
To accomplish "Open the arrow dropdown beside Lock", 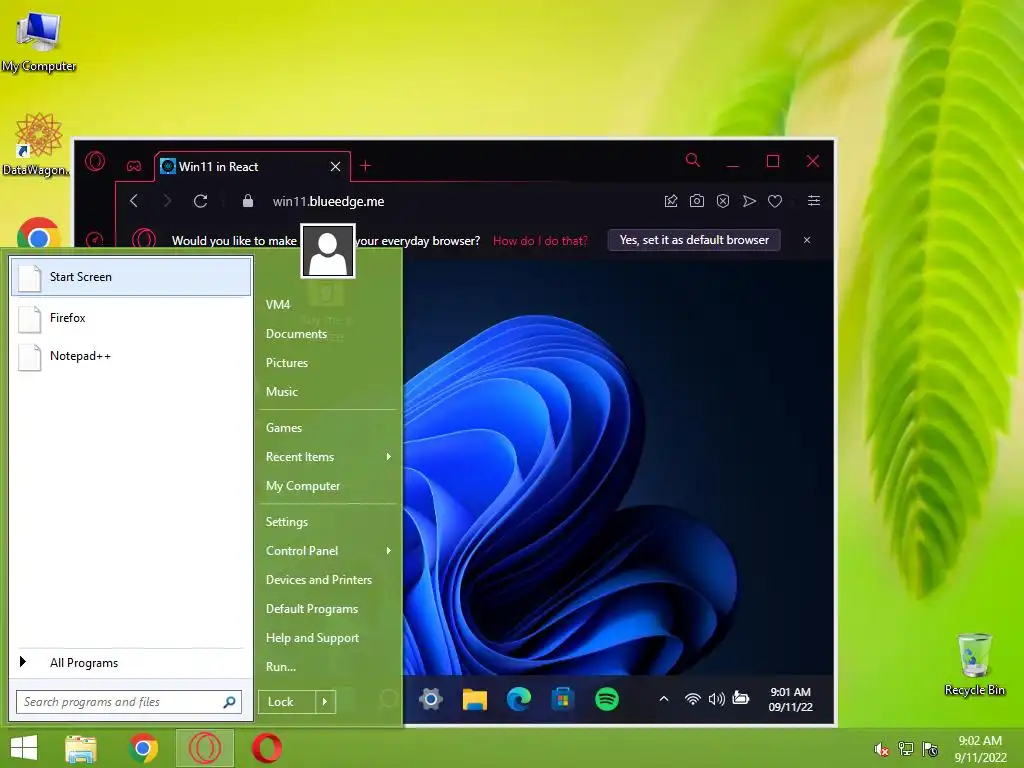I will pos(325,702).
